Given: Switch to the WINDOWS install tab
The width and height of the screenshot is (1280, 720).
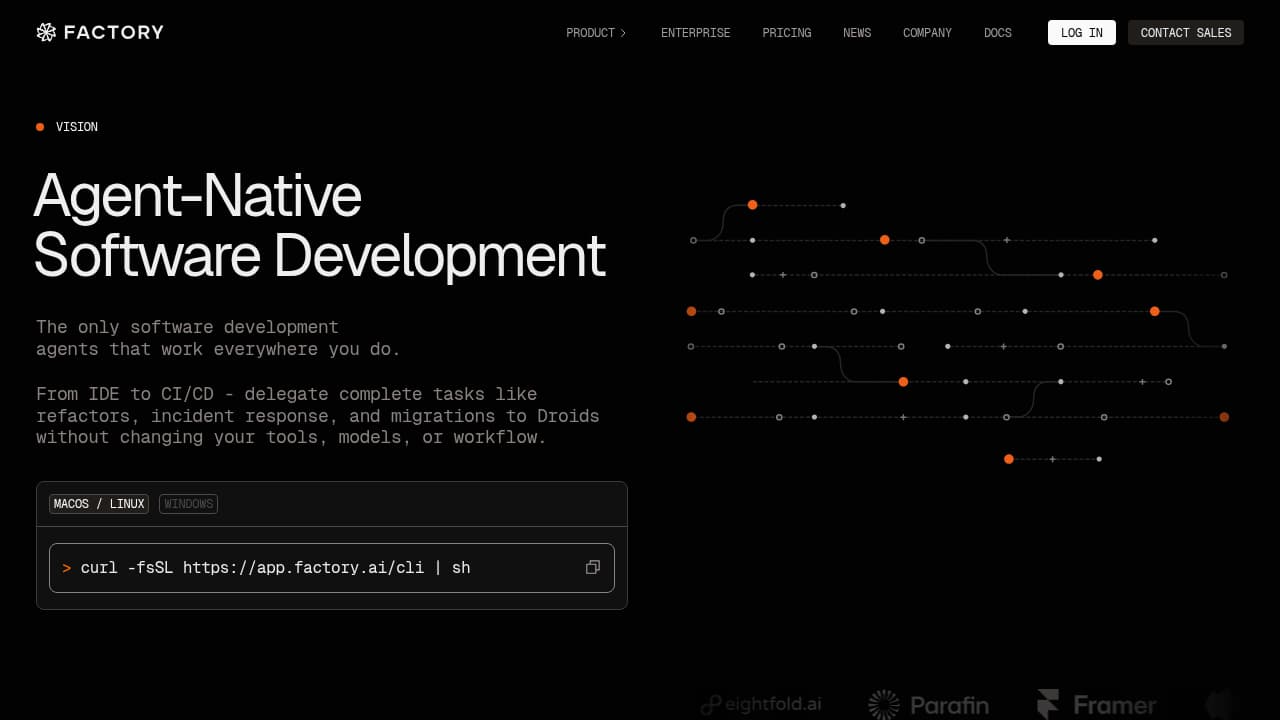Looking at the screenshot, I should [188, 504].
